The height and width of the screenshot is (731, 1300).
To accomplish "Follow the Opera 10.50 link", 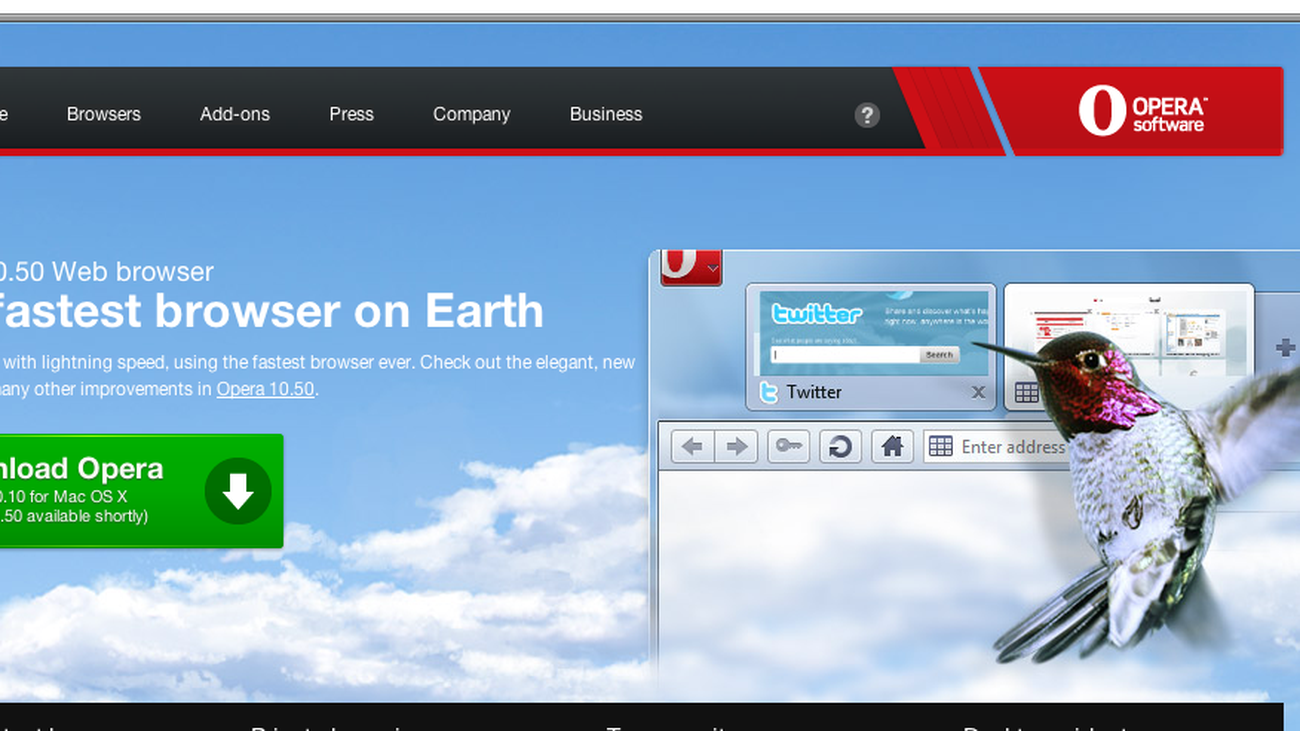I will (265, 389).
